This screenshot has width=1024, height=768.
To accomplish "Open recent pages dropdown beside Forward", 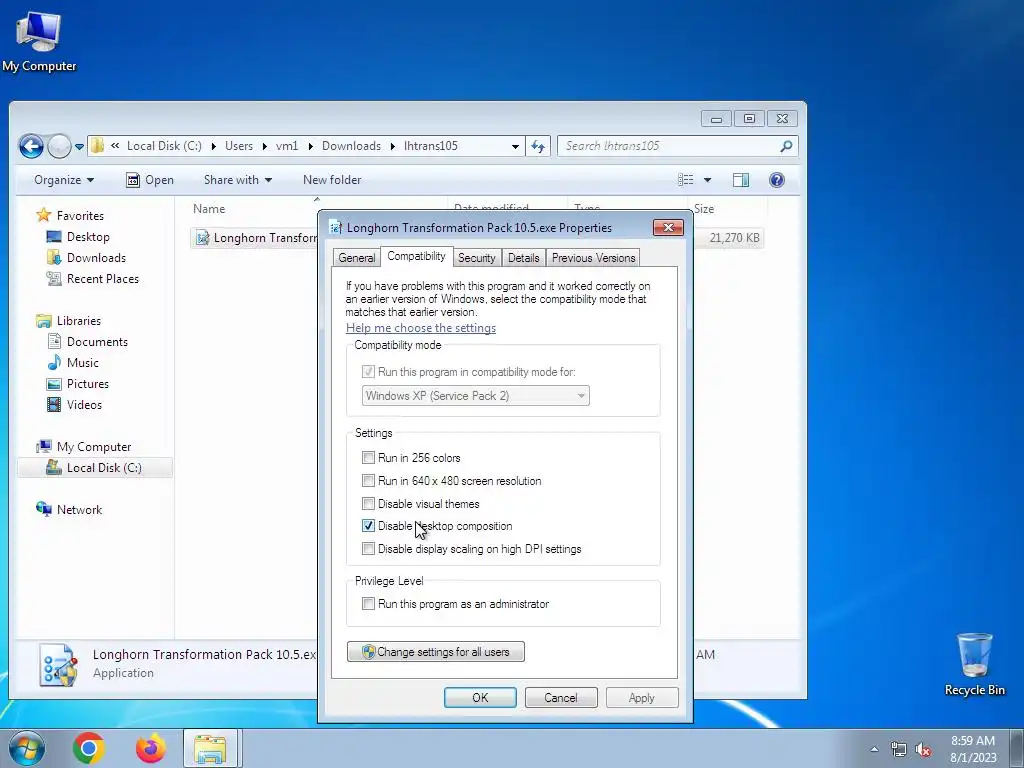I will tap(79, 147).
